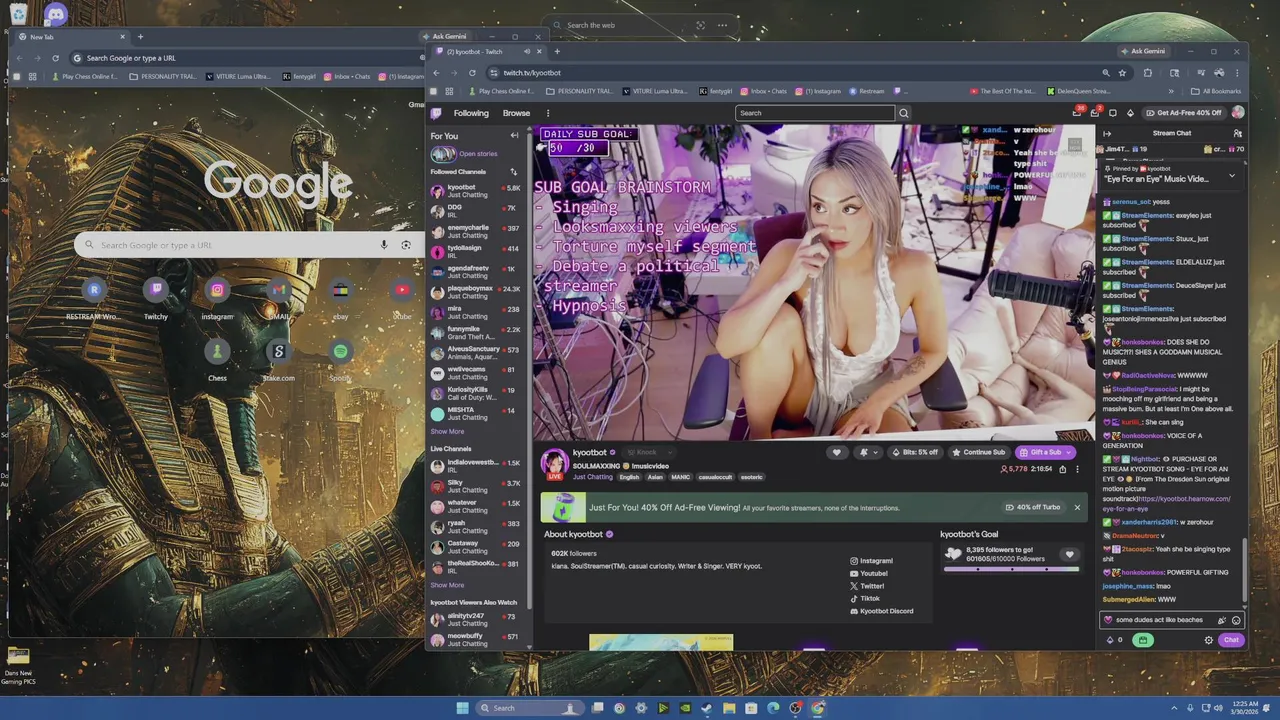Open emote picker in chat input
This screenshot has width=1280, height=720.
tap(1236, 620)
